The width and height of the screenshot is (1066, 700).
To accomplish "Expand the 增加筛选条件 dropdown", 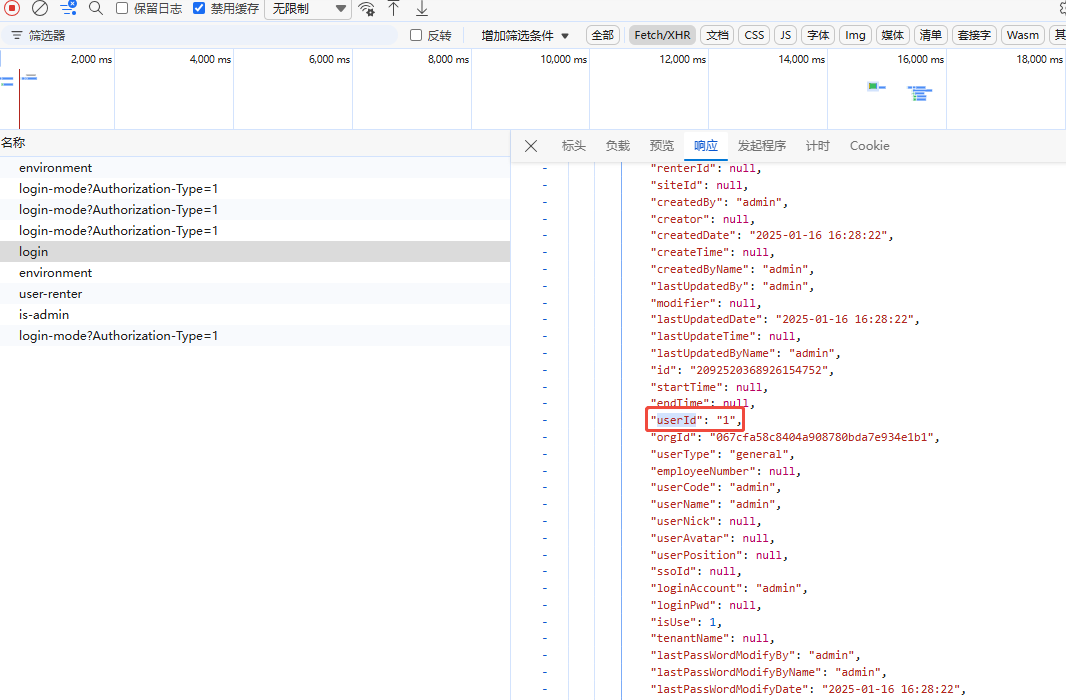I will tap(525, 35).
